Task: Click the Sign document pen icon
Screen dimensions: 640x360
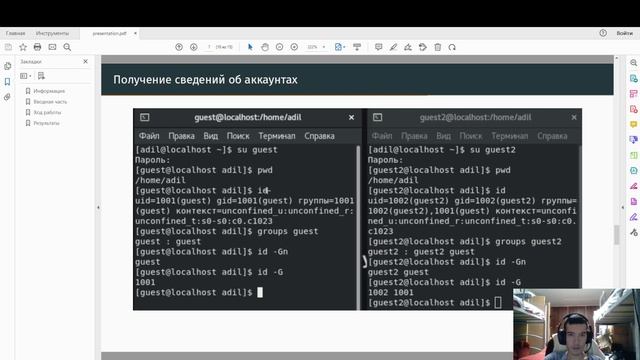Action: coord(408,47)
